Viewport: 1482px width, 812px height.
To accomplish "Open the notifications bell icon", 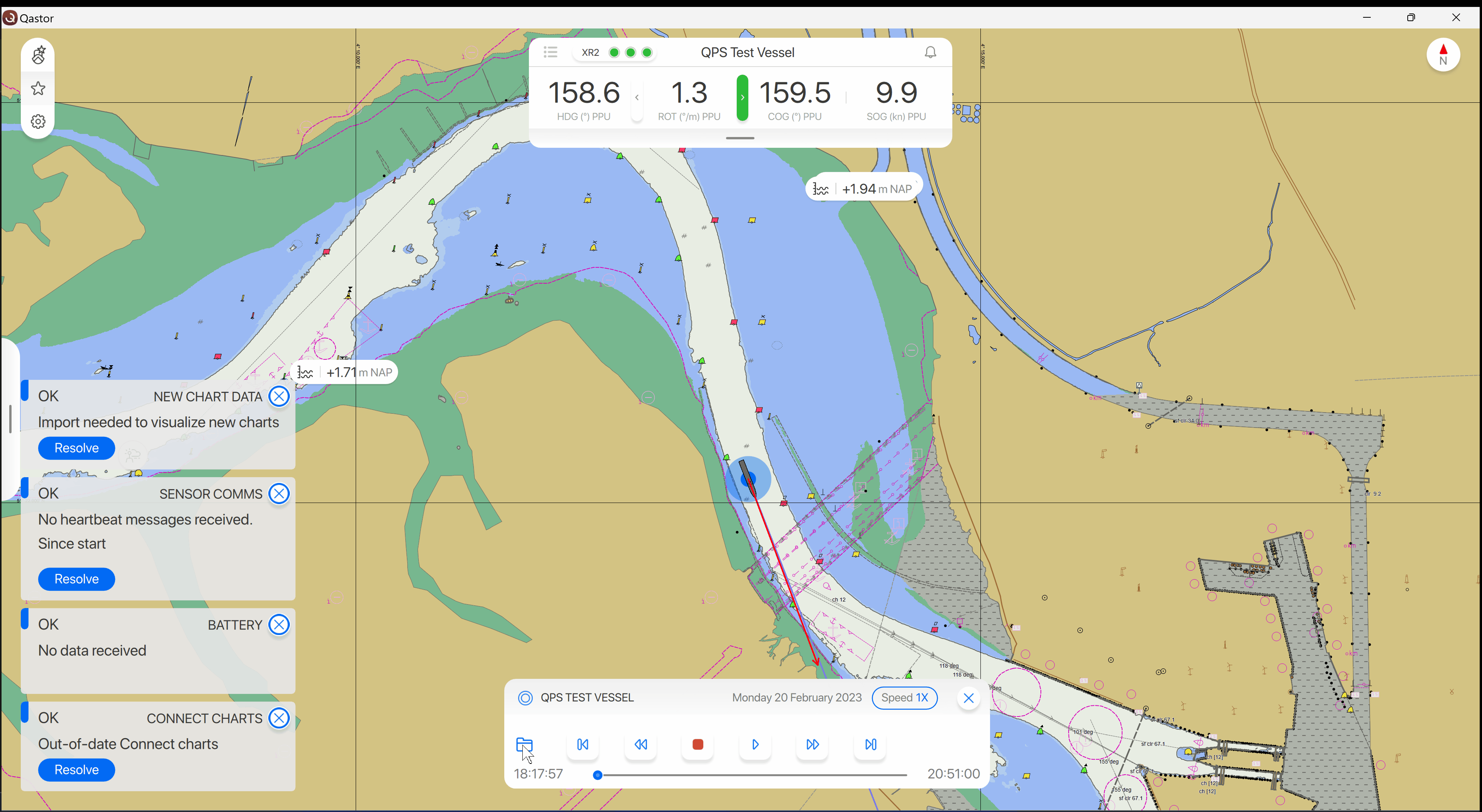I will pos(930,52).
